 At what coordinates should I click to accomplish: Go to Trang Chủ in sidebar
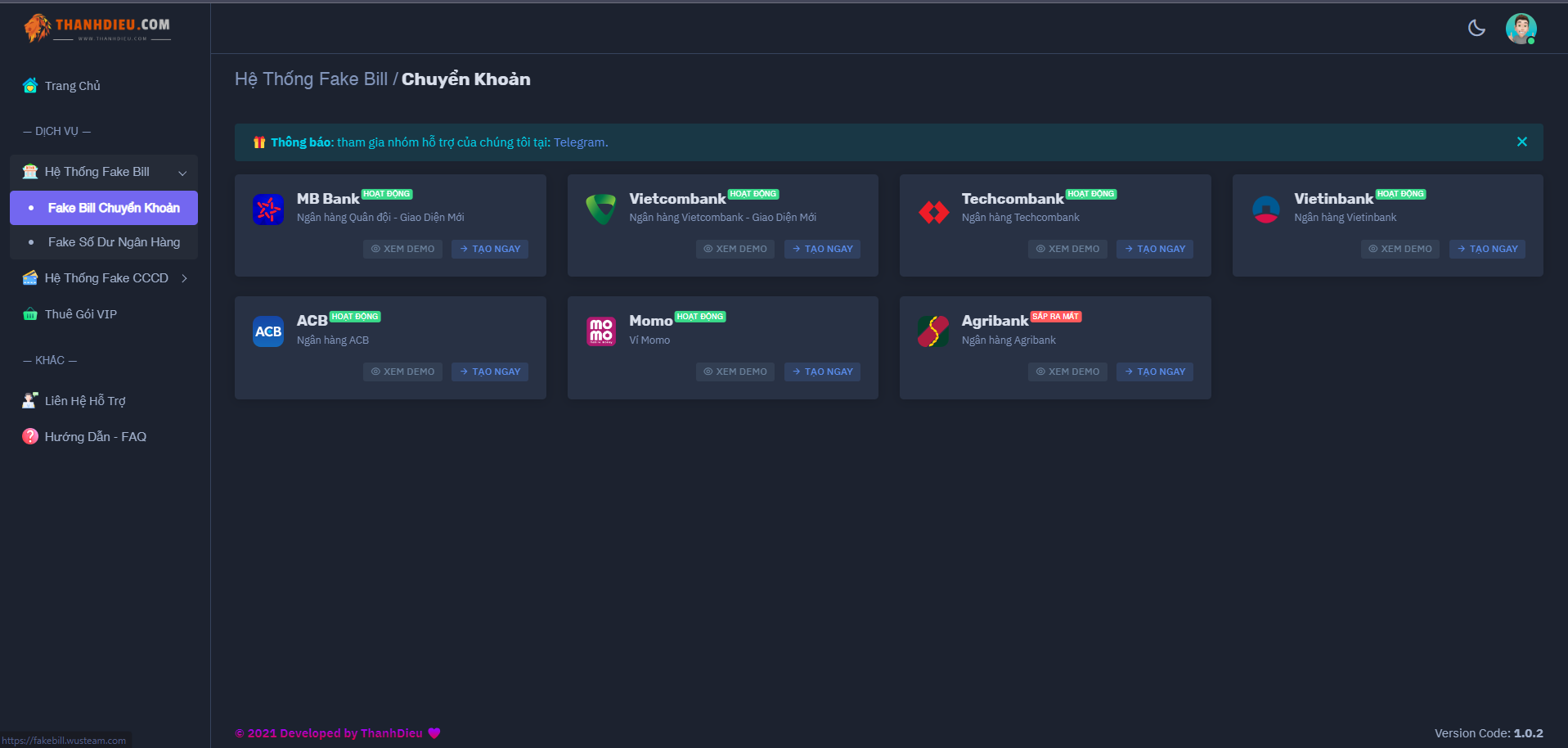click(x=72, y=86)
